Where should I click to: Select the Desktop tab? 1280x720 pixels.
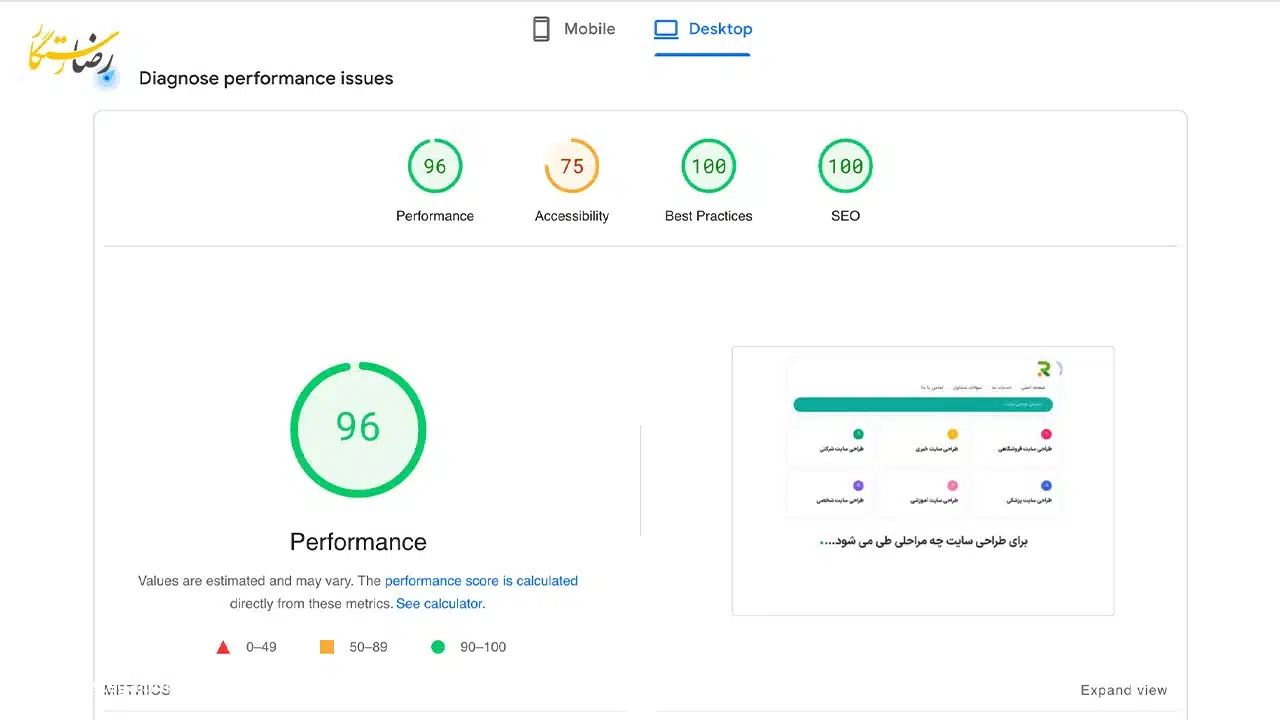point(703,29)
